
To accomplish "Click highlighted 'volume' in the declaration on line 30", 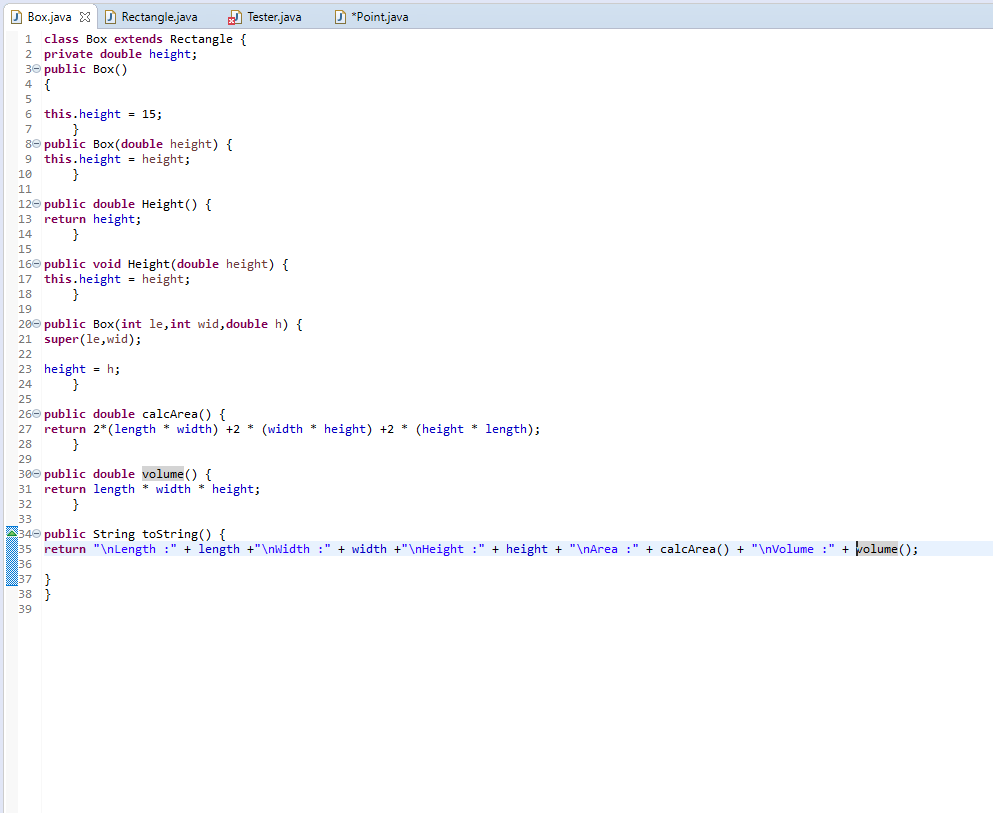I will pos(163,474).
